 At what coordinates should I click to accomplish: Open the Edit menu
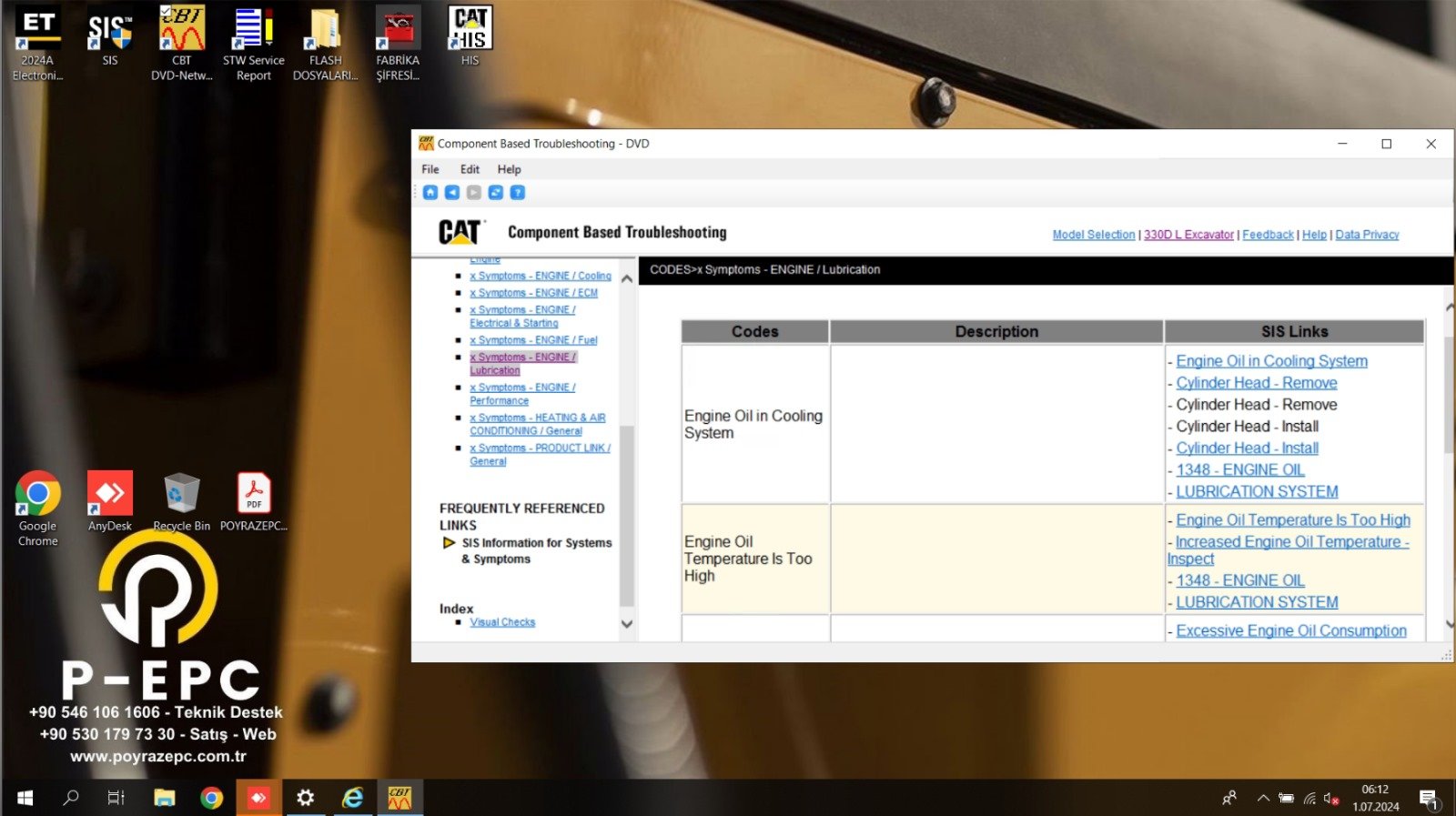(470, 169)
